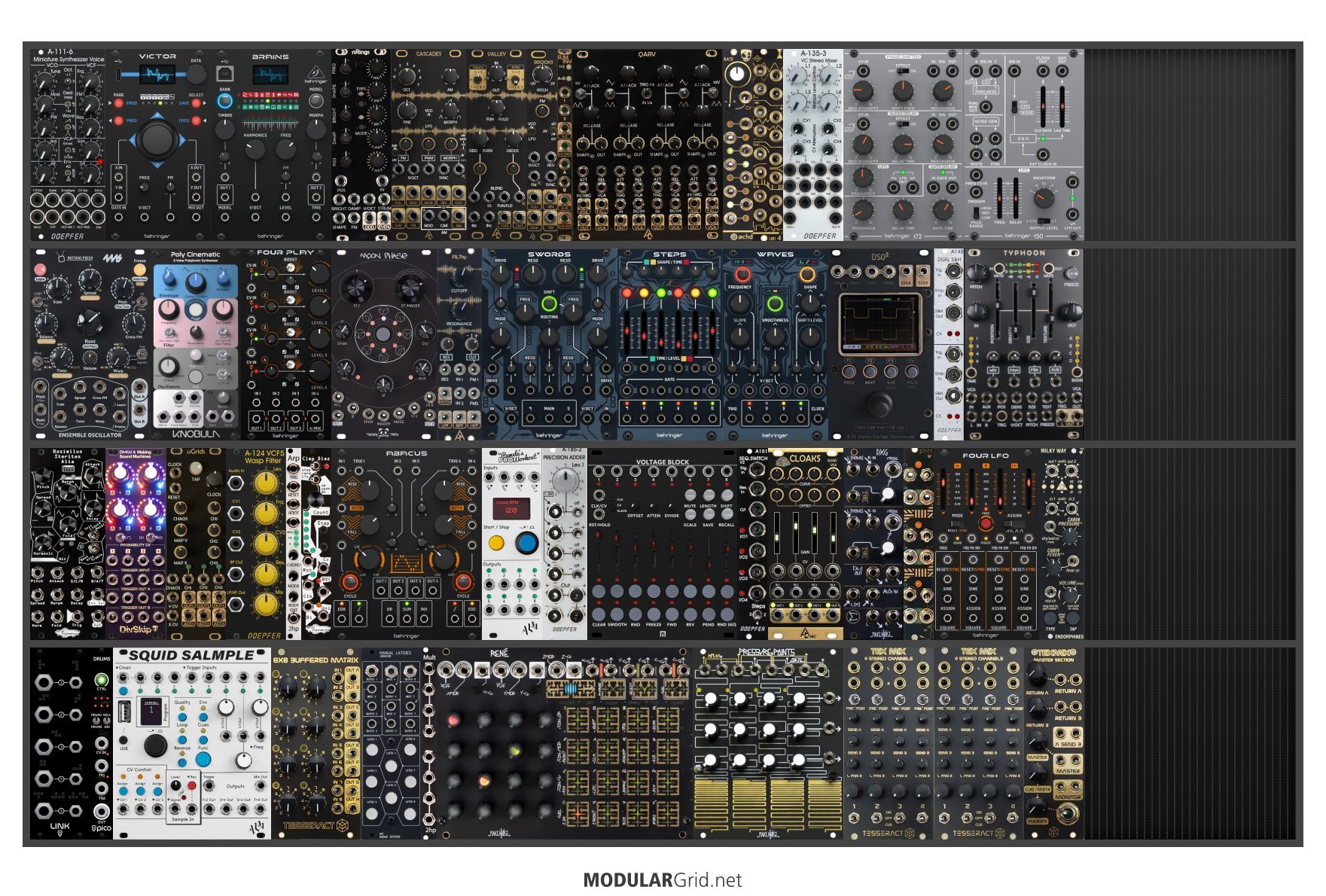Click the green SMOOTHNESS button on Waves

tap(775, 304)
